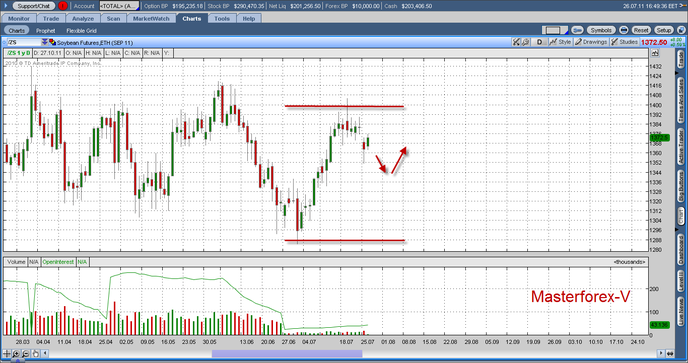Viewport: 688px width, 363px height.
Task: Click the Net Liq value in header
Action: (306, 6)
